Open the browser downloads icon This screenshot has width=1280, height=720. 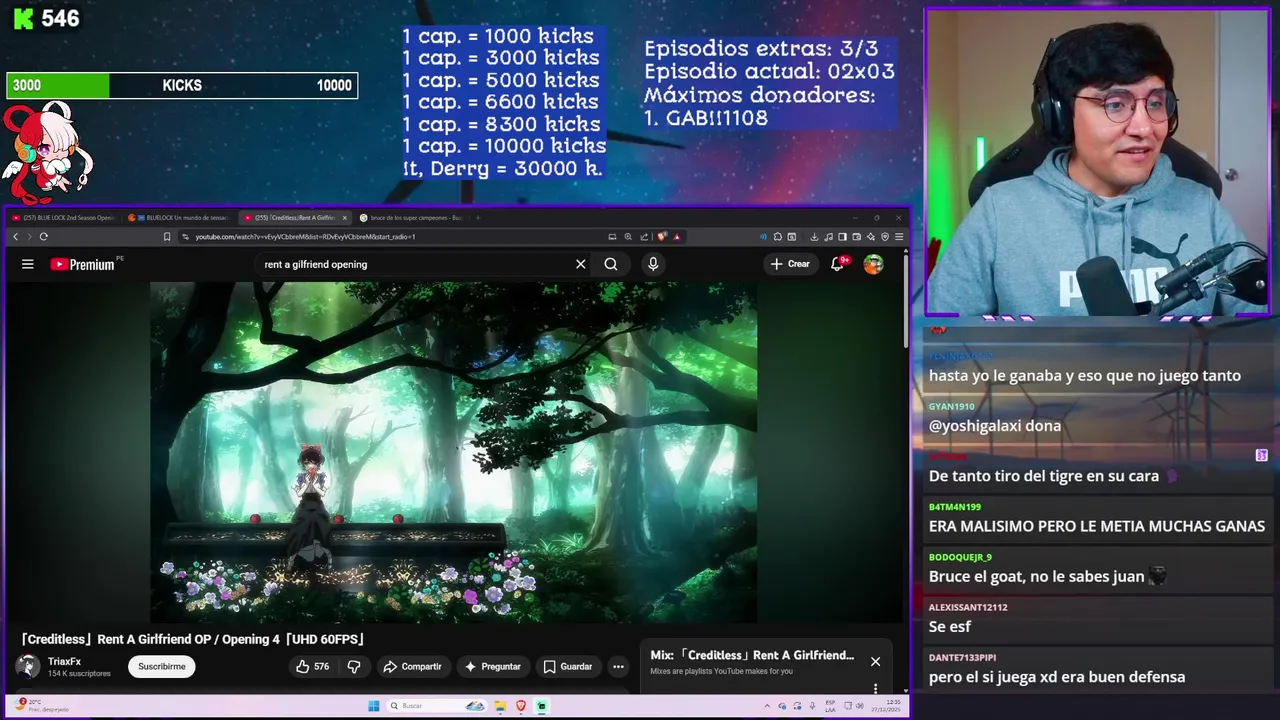pyautogui.click(x=814, y=236)
